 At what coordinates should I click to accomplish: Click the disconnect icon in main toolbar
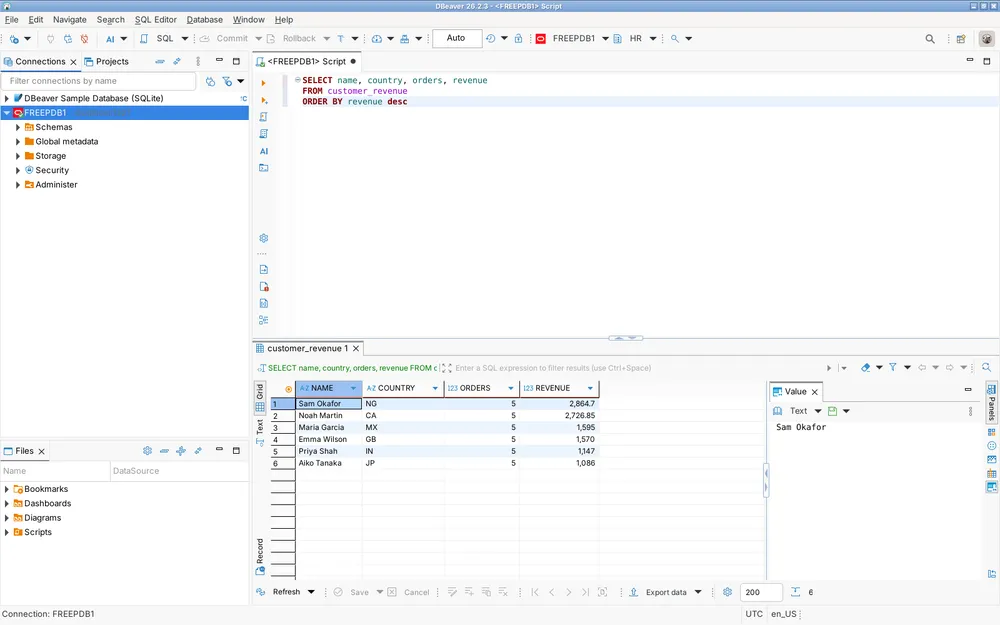coord(84,39)
